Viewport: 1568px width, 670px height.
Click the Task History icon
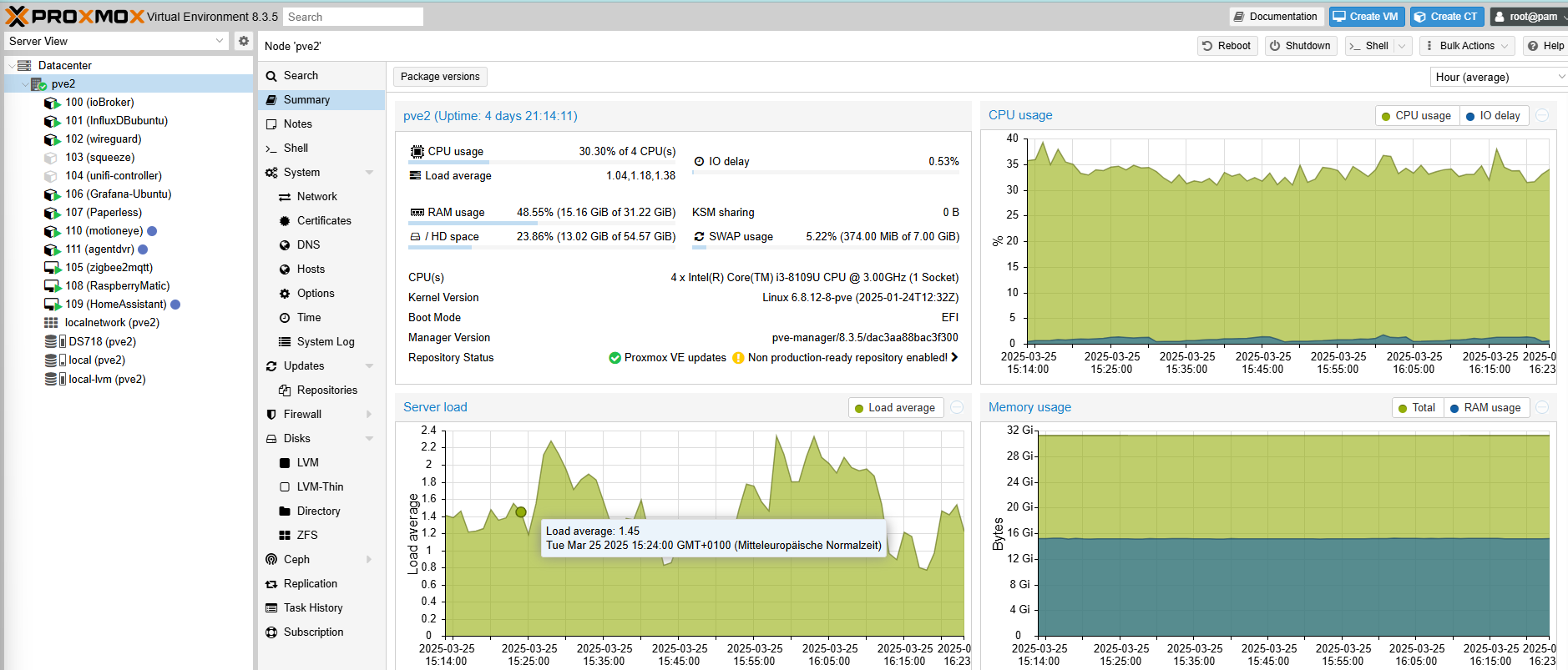coord(271,608)
